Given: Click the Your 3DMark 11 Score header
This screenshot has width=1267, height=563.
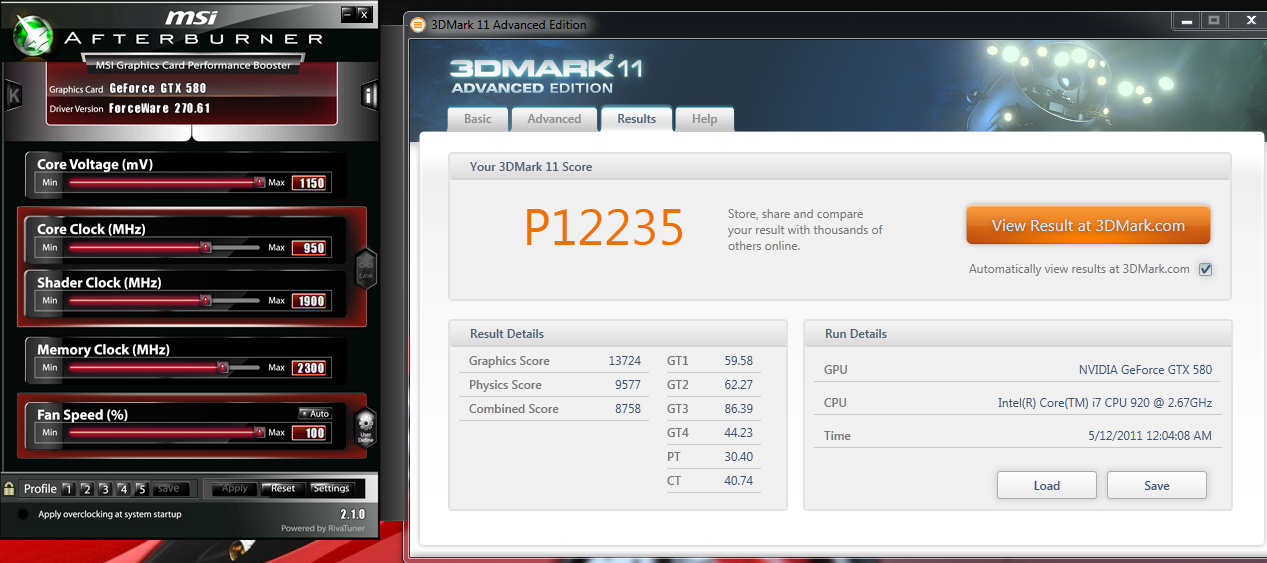Looking at the screenshot, I should (x=531, y=167).
